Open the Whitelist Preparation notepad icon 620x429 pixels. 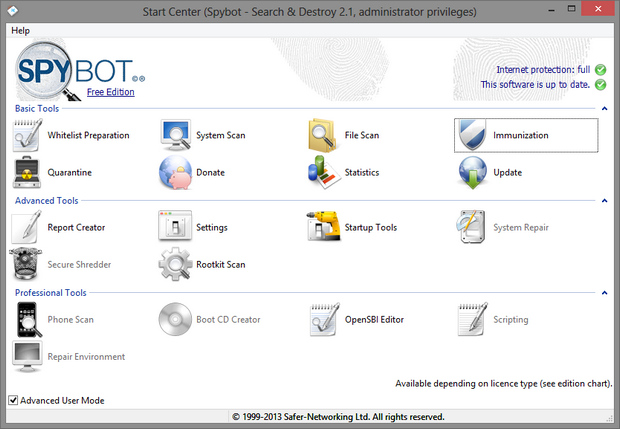point(27,135)
